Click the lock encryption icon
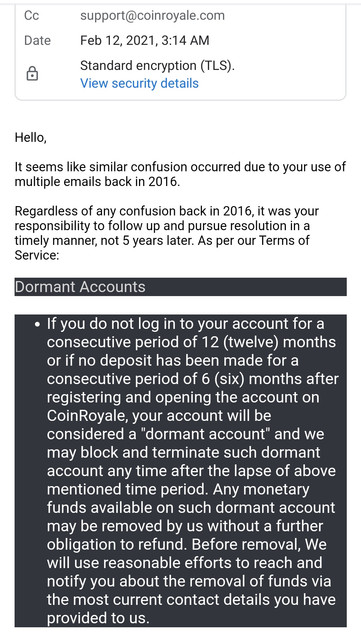Screen dimensions: 361x640 [x=32, y=74]
